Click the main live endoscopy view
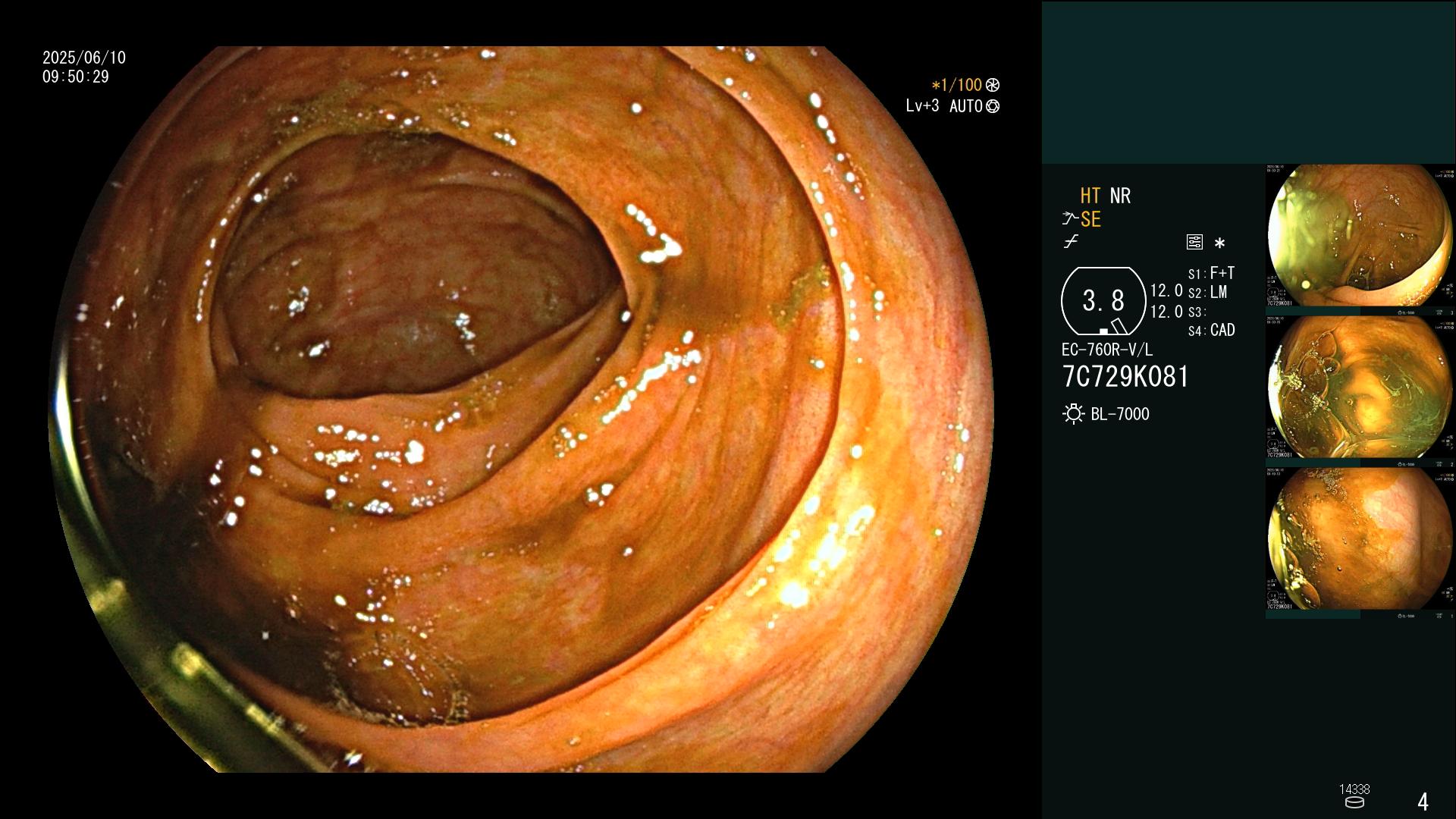The width and height of the screenshot is (1456, 819). [521, 409]
